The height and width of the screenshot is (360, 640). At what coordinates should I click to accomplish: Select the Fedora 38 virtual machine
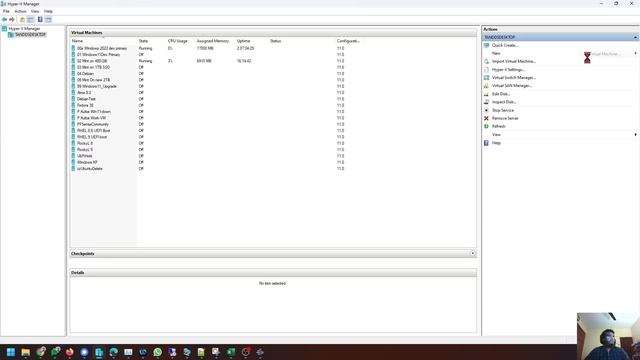coord(85,105)
